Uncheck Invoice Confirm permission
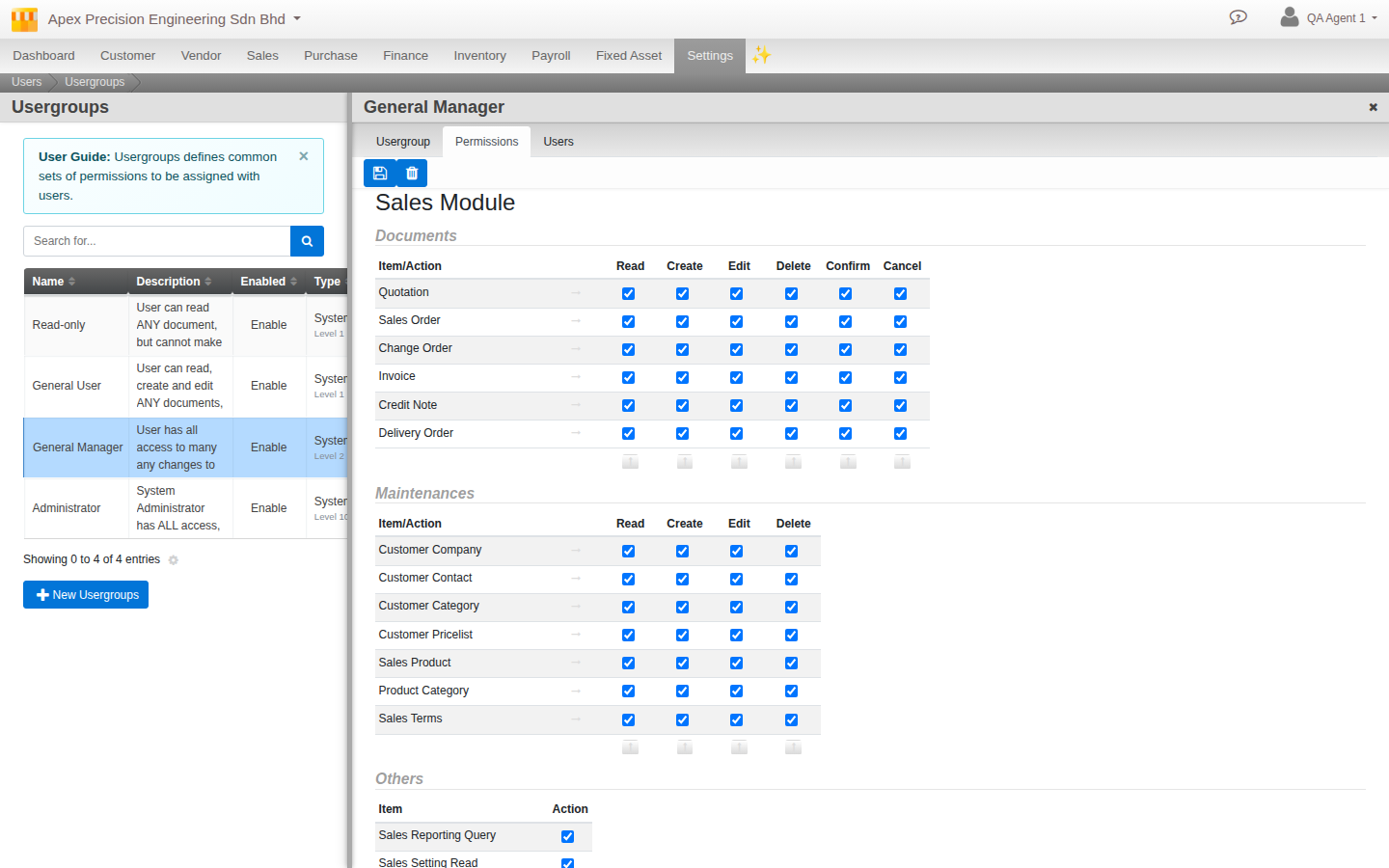The image size is (1389, 868). click(845, 377)
